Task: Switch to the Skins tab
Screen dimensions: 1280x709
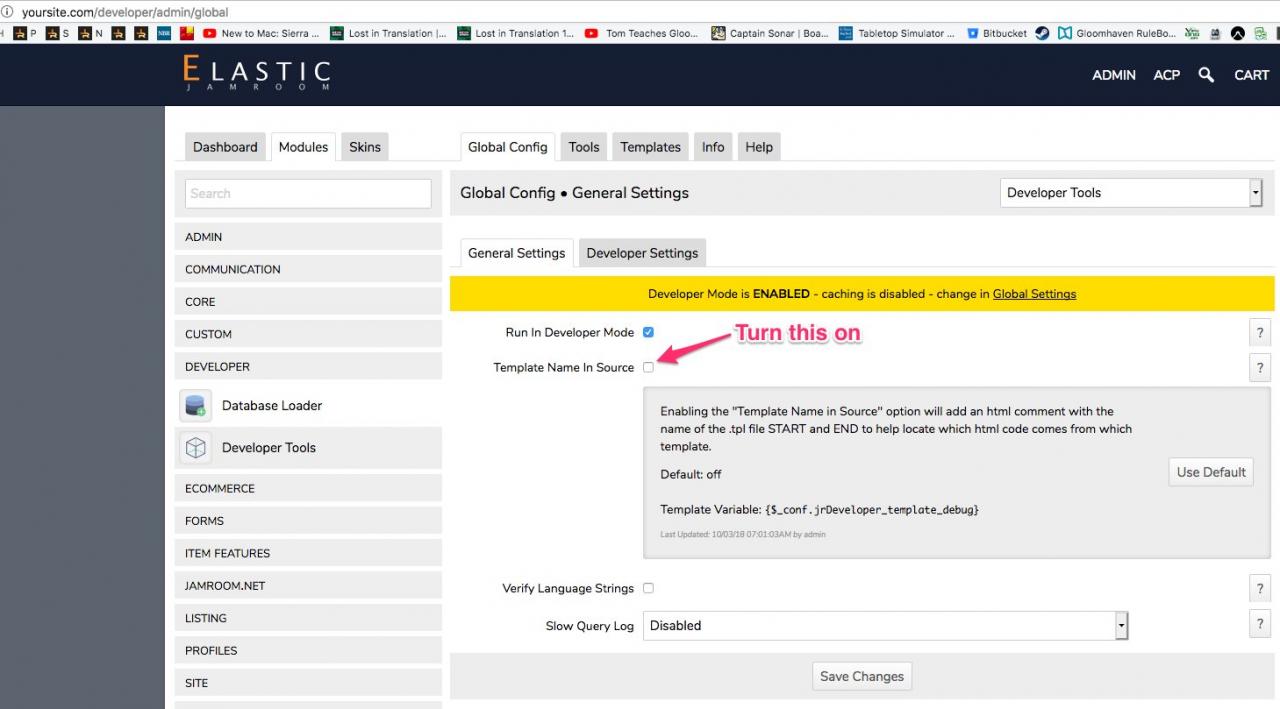Action: coord(364,147)
